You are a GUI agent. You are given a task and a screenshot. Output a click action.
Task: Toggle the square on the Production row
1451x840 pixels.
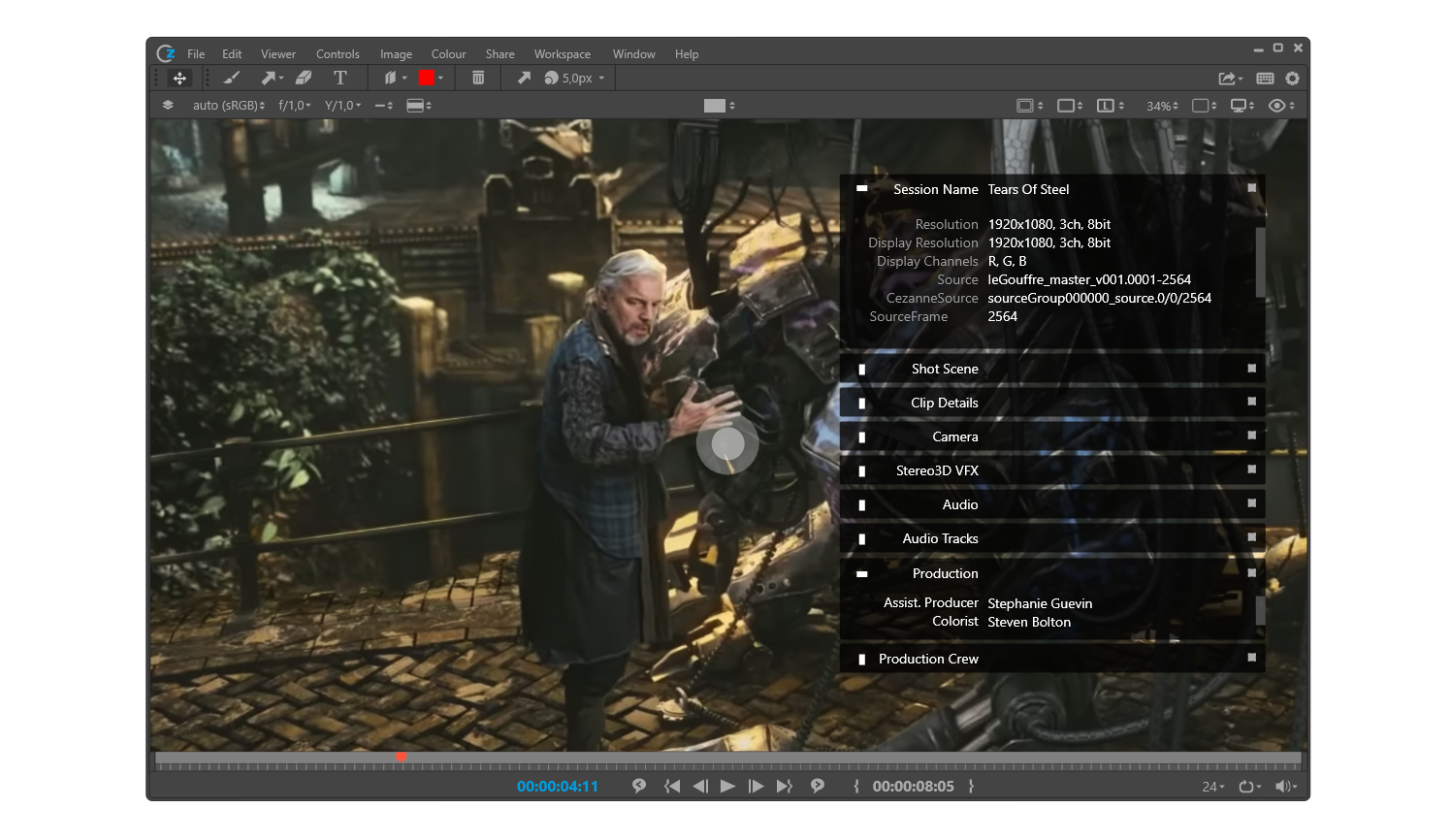click(1251, 573)
